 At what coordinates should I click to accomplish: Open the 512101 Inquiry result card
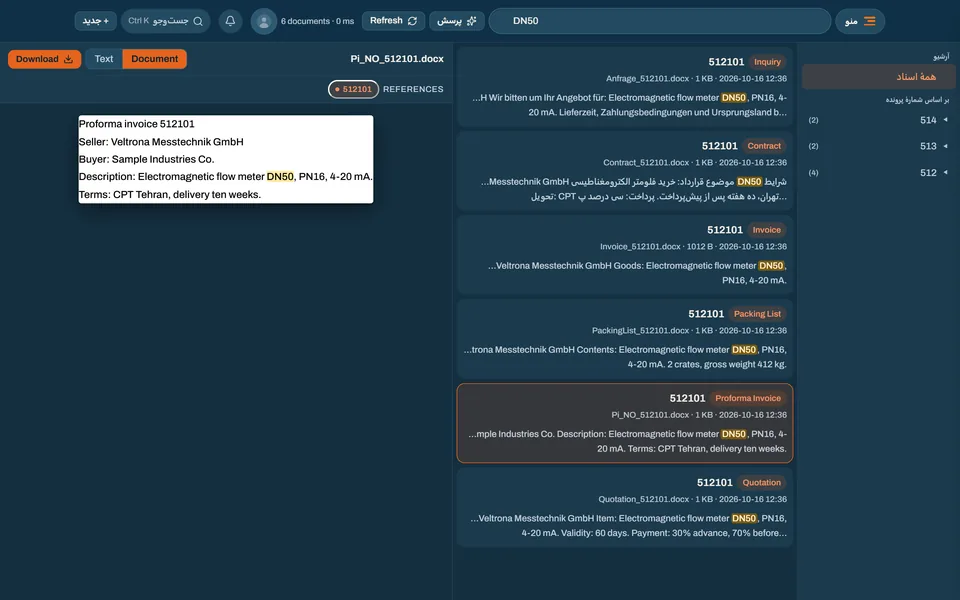coord(624,86)
